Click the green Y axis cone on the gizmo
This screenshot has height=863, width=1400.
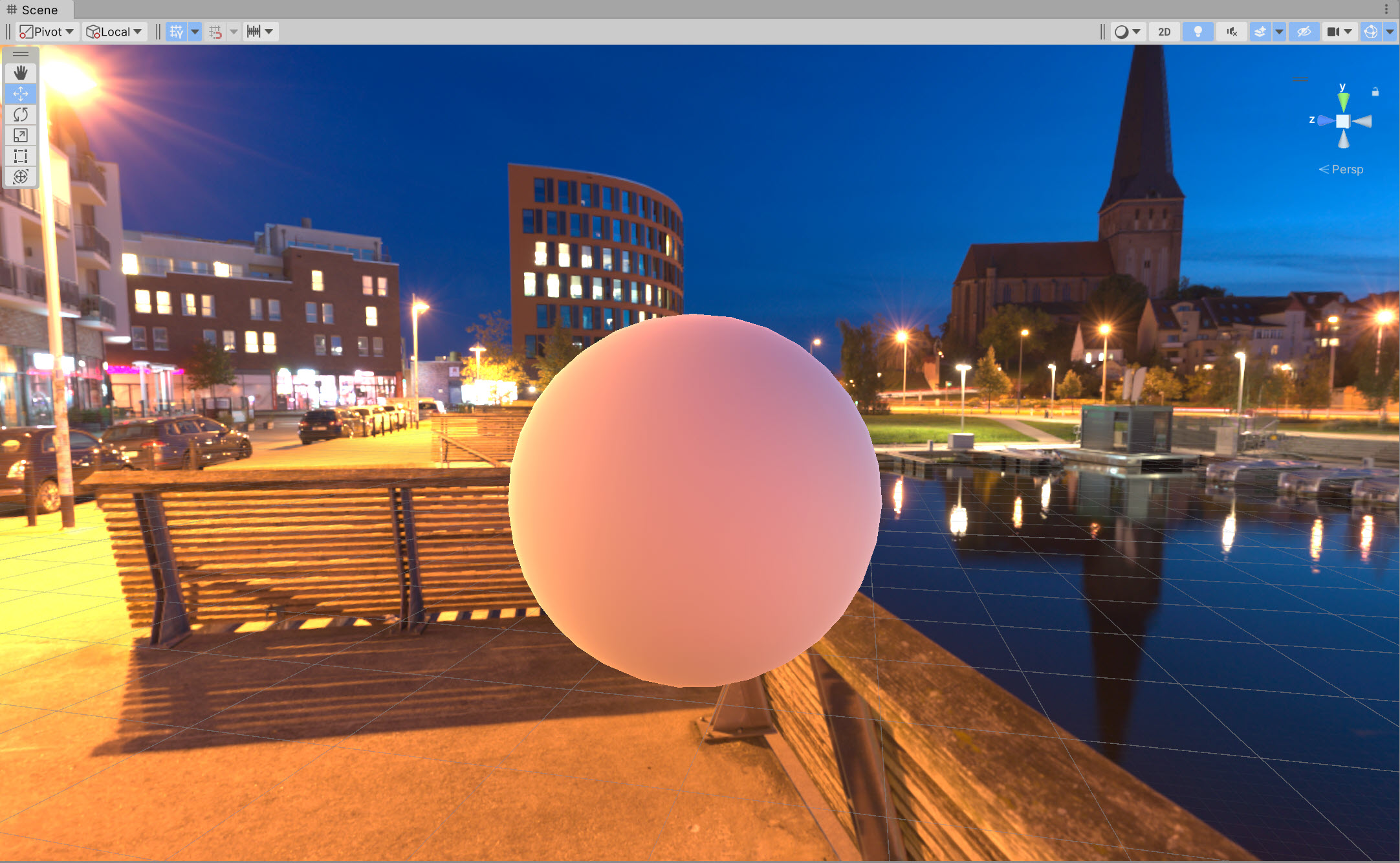1344,101
